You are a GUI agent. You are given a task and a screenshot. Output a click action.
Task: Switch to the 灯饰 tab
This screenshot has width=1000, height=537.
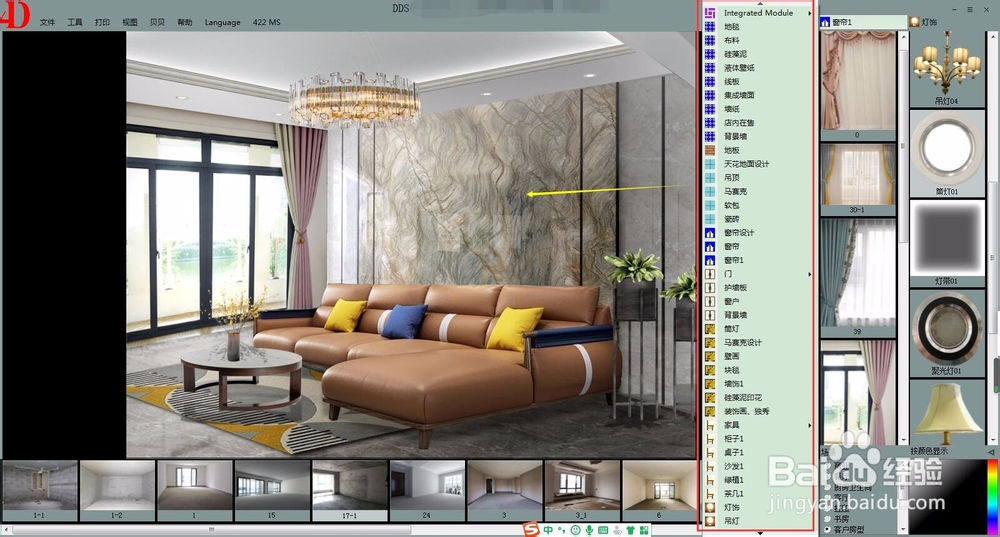[923, 22]
